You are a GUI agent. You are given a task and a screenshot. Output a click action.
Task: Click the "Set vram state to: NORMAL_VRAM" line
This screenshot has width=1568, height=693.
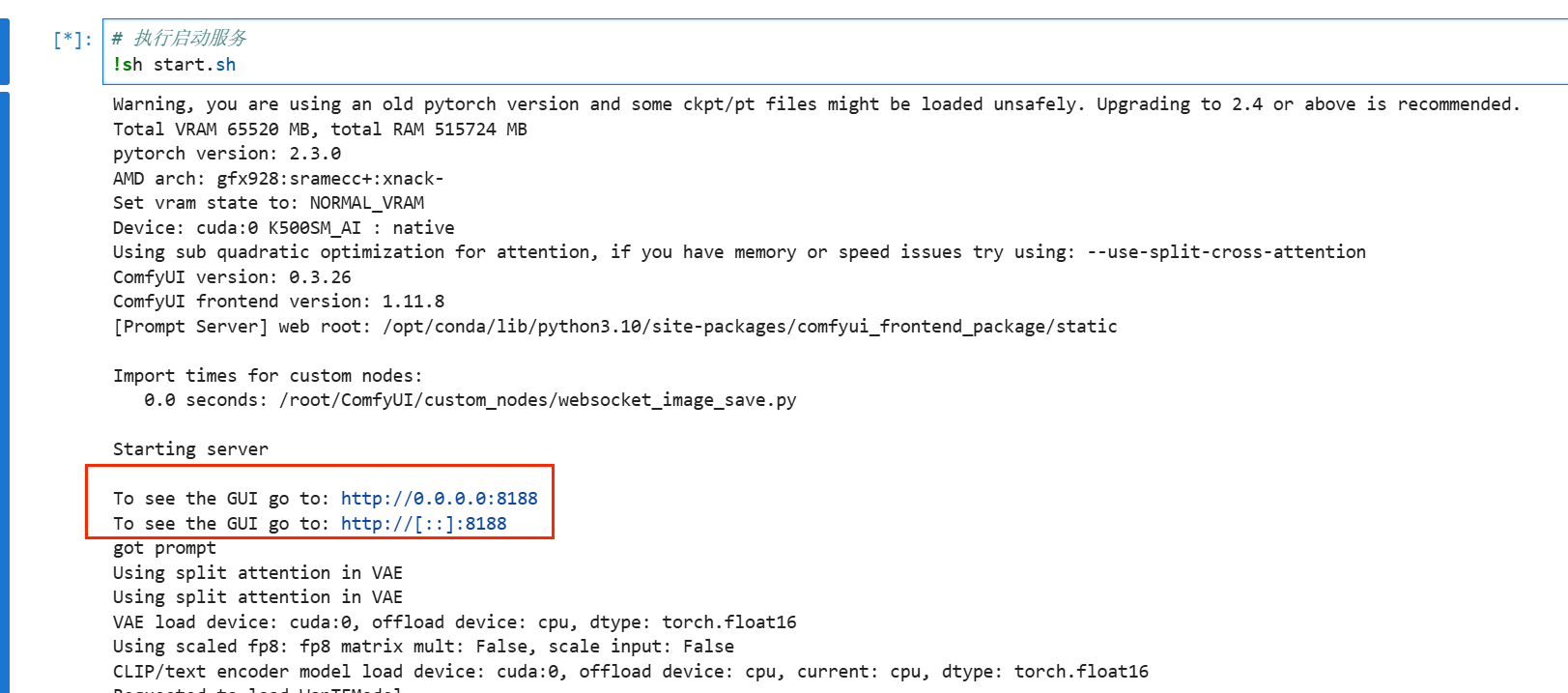pyautogui.click(x=268, y=203)
